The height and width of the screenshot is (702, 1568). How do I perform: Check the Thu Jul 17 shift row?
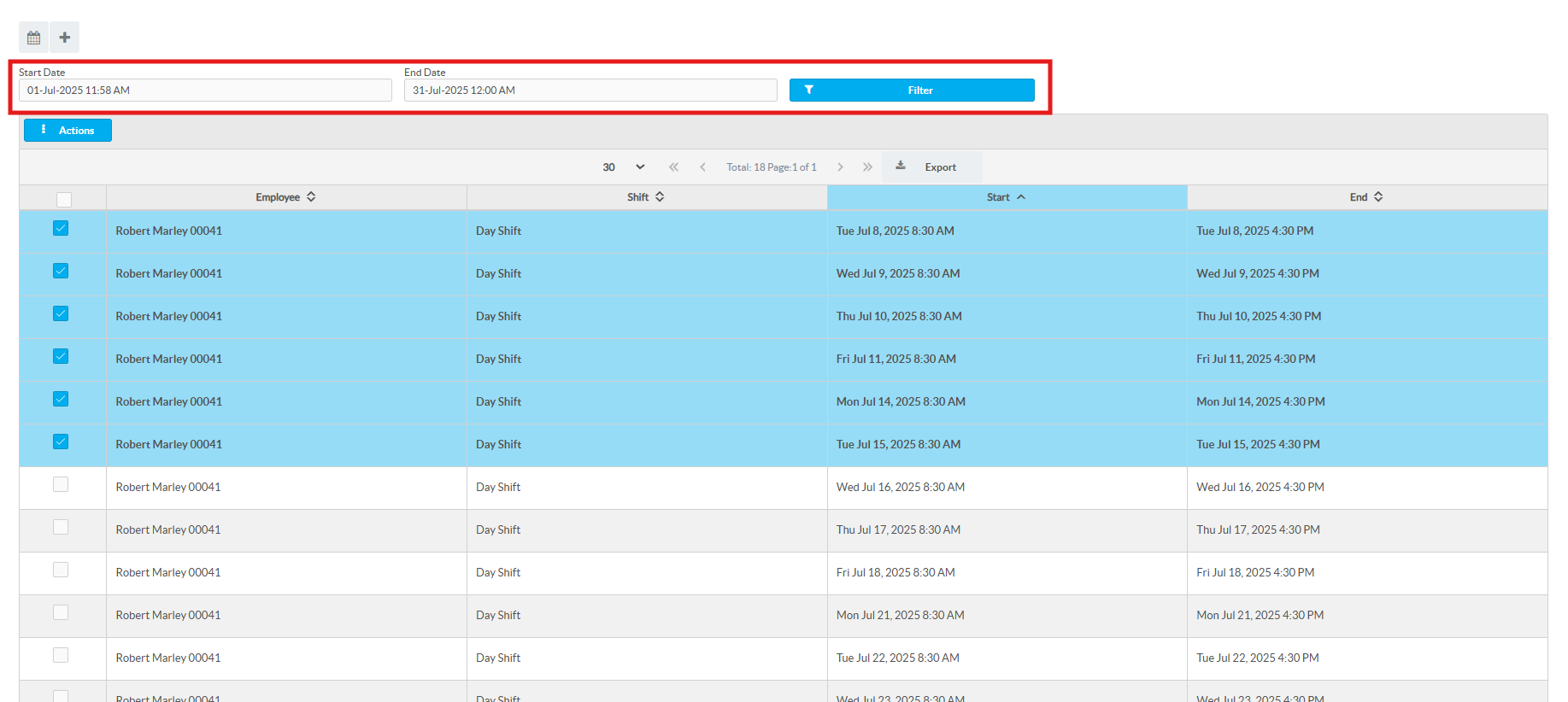click(61, 527)
